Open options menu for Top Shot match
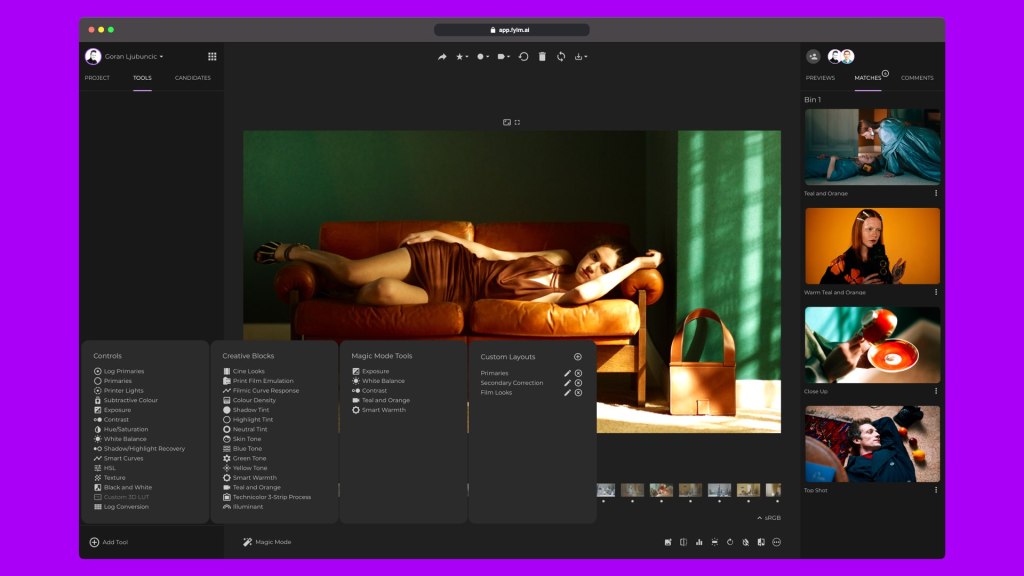Image resolution: width=1024 pixels, height=576 pixels. (x=936, y=490)
